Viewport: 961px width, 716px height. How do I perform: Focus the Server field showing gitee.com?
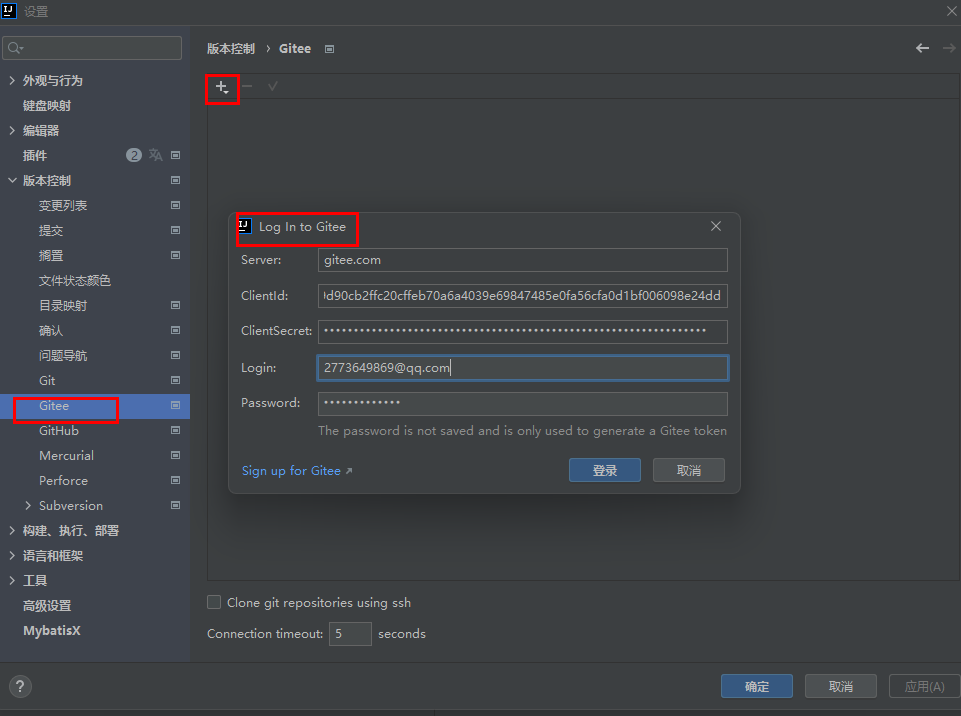[523, 260]
